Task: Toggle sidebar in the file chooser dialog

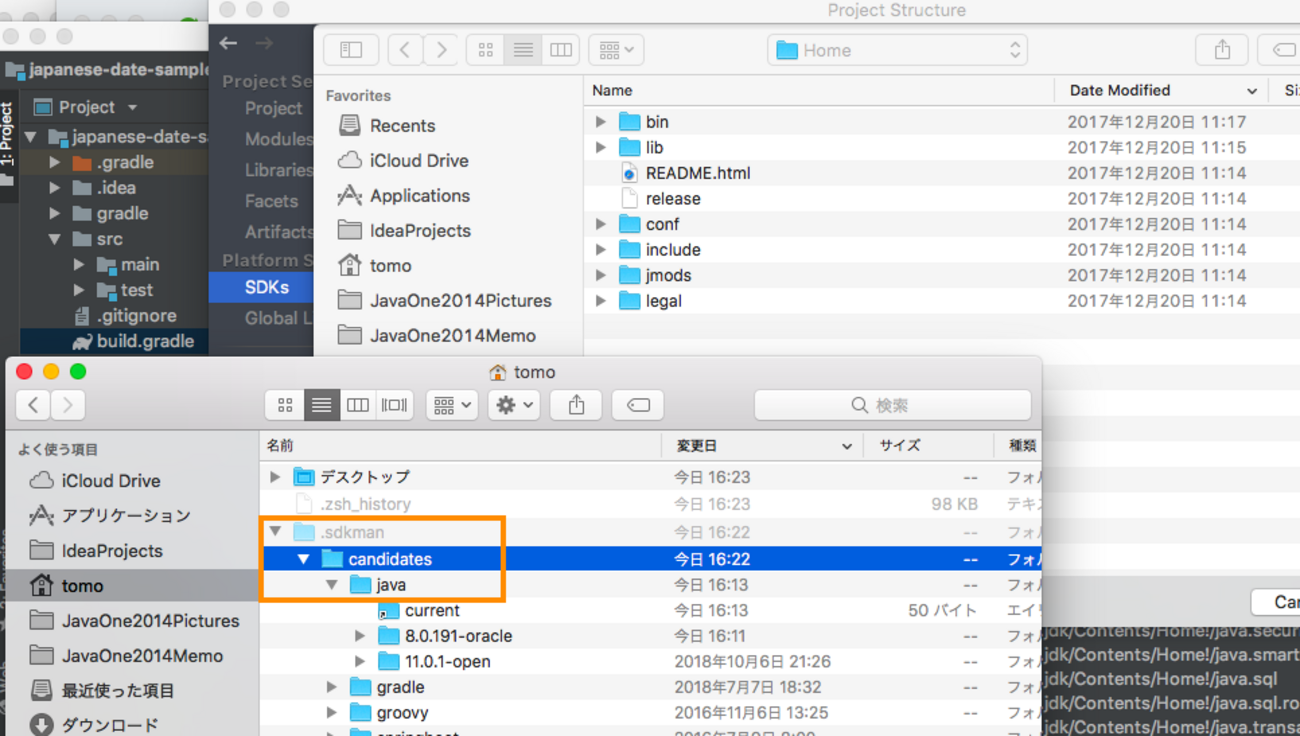Action: click(x=351, y=50)
